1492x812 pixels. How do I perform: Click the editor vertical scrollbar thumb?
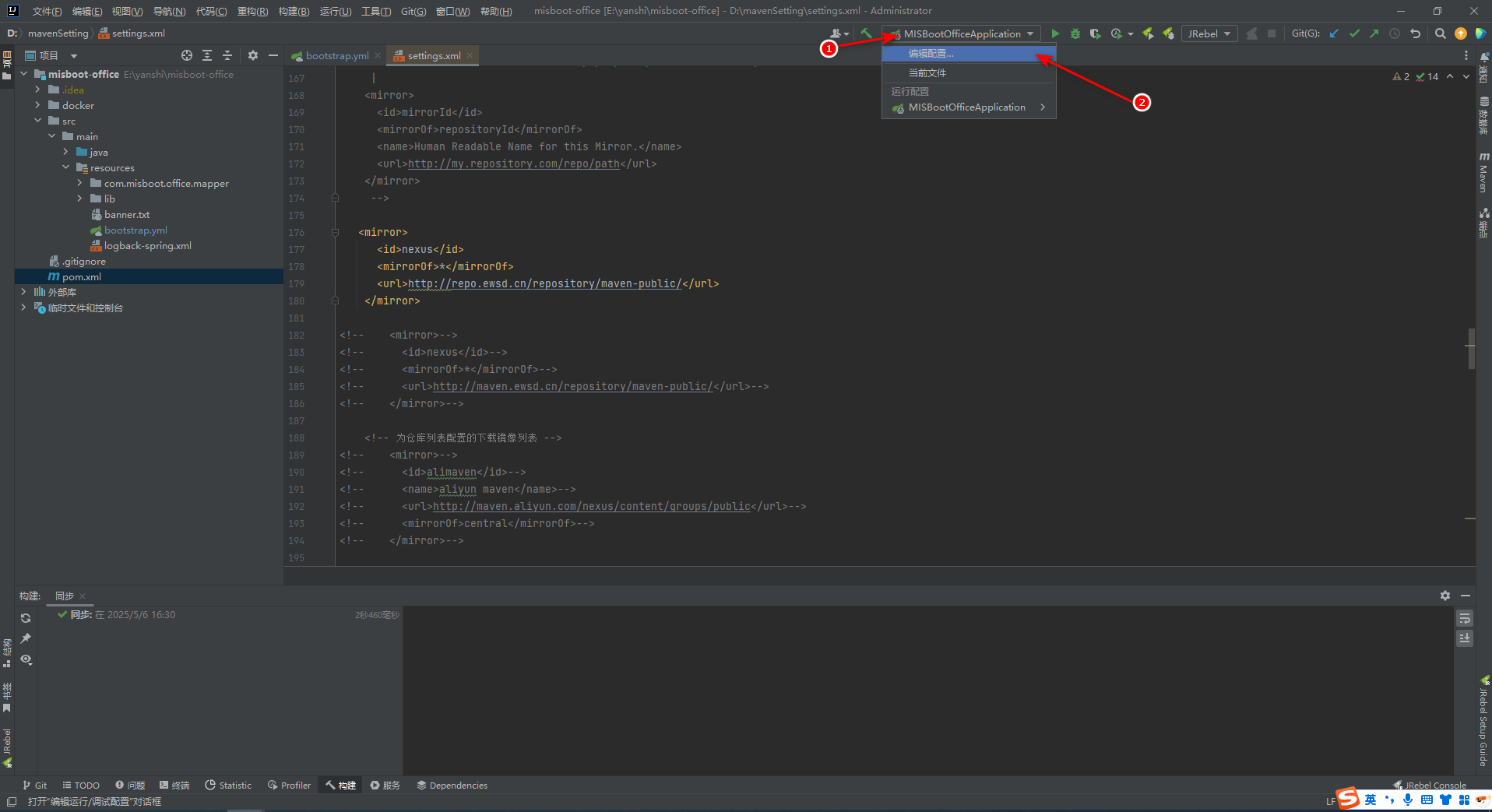click(x=1471, y=348)
